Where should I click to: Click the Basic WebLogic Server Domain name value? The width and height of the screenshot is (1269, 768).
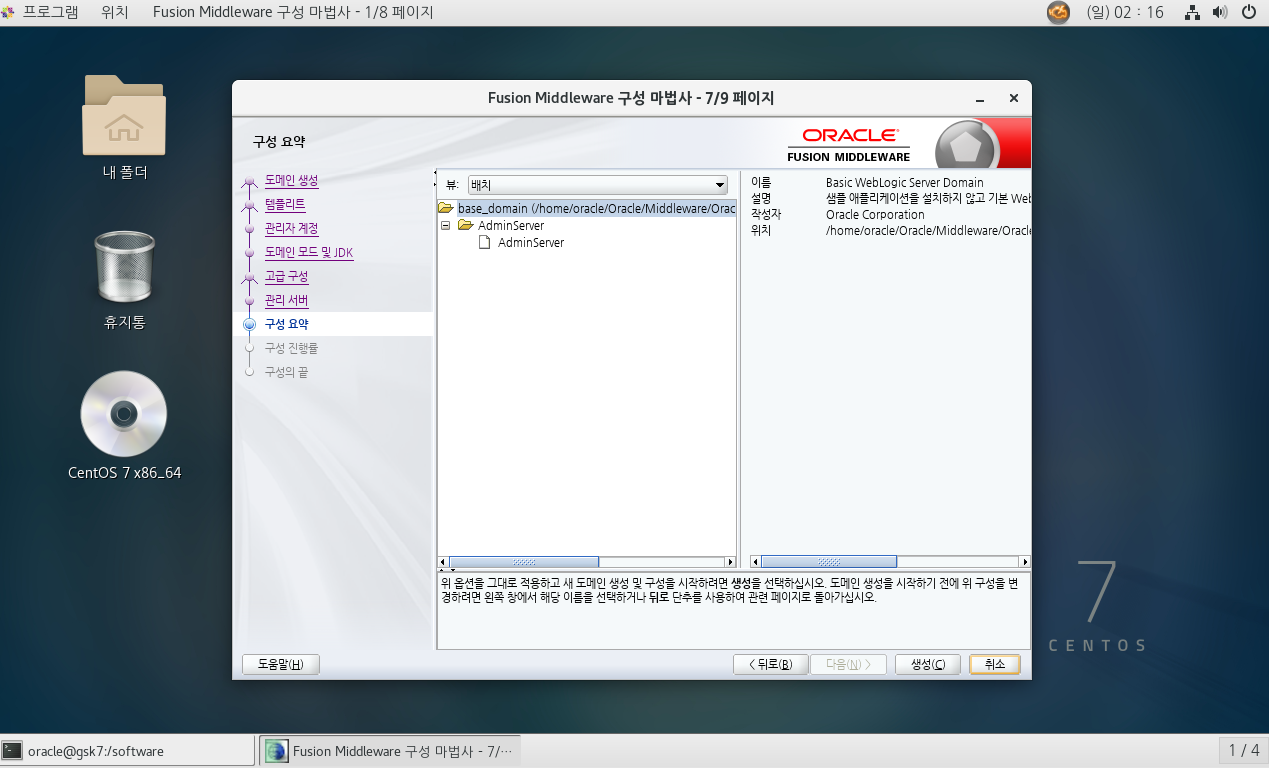pos(905,182)
